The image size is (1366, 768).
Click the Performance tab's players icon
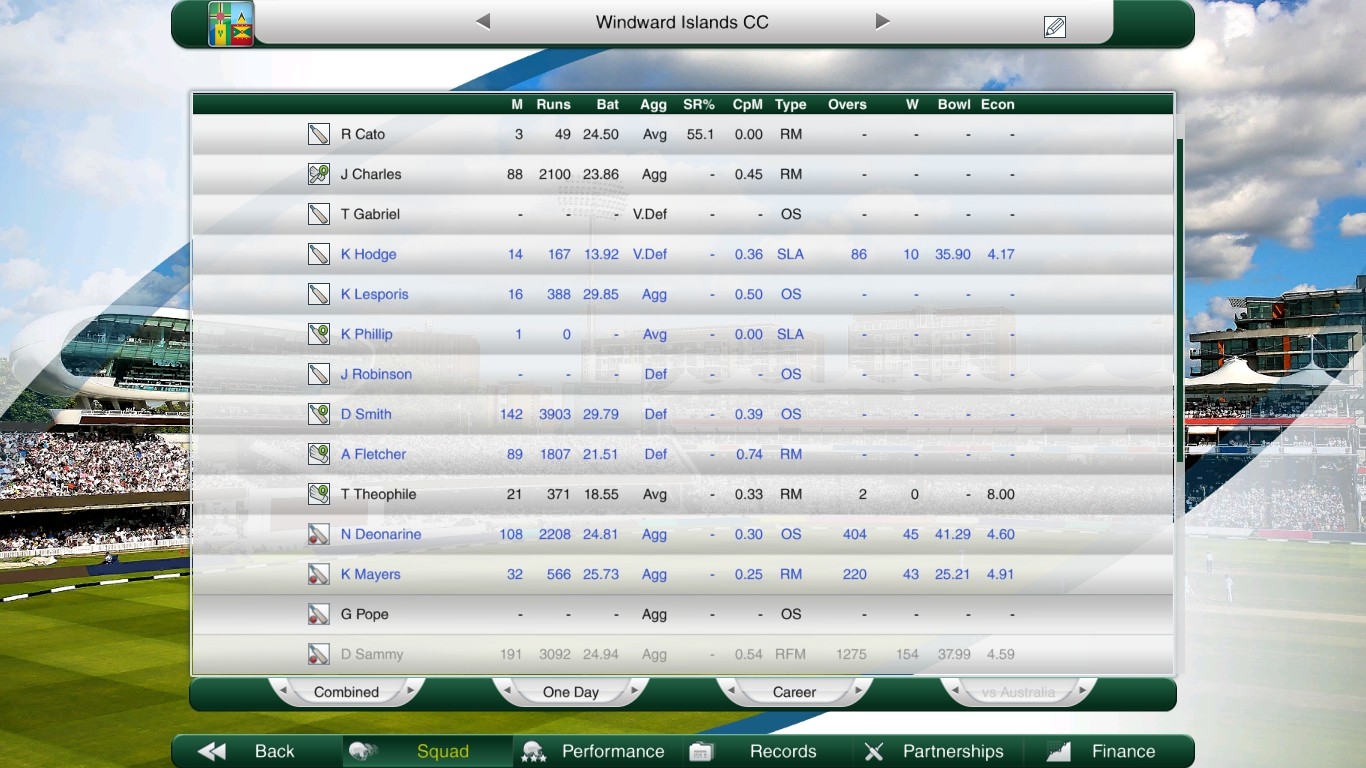pyautogui.click(x=534, y=752)
